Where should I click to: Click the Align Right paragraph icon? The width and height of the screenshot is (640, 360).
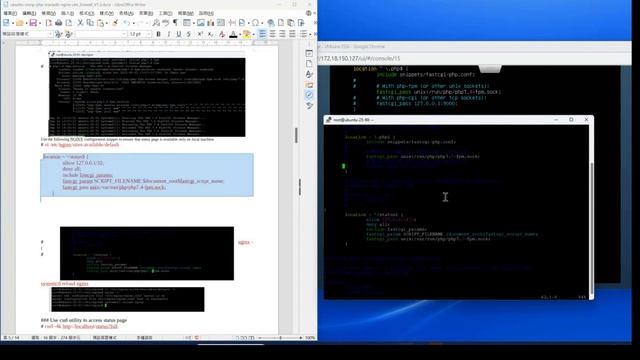[282, 34]
